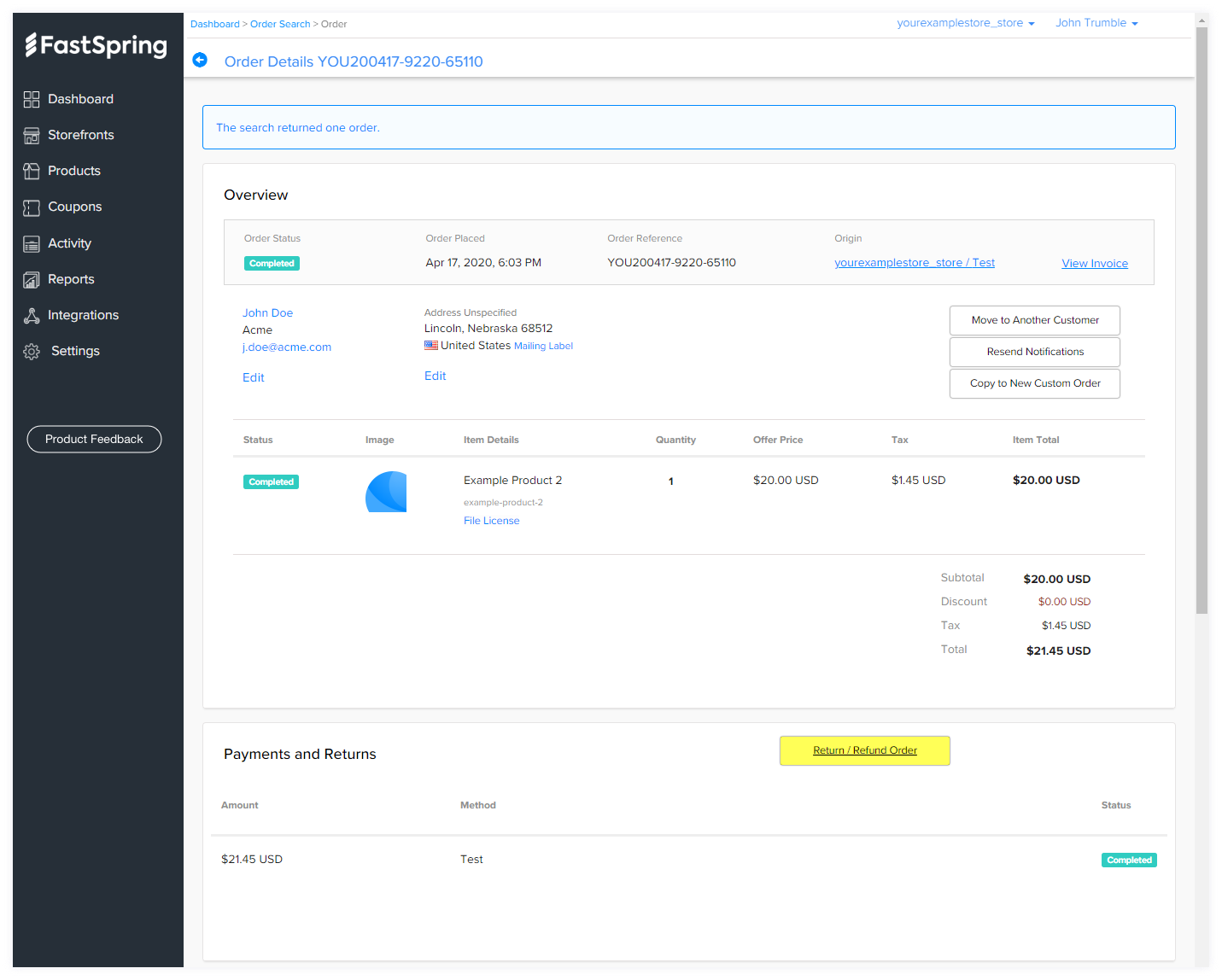Open the View Invoice link
This screenshot has height=980, width=1222.
click(x=1094, y=264)
